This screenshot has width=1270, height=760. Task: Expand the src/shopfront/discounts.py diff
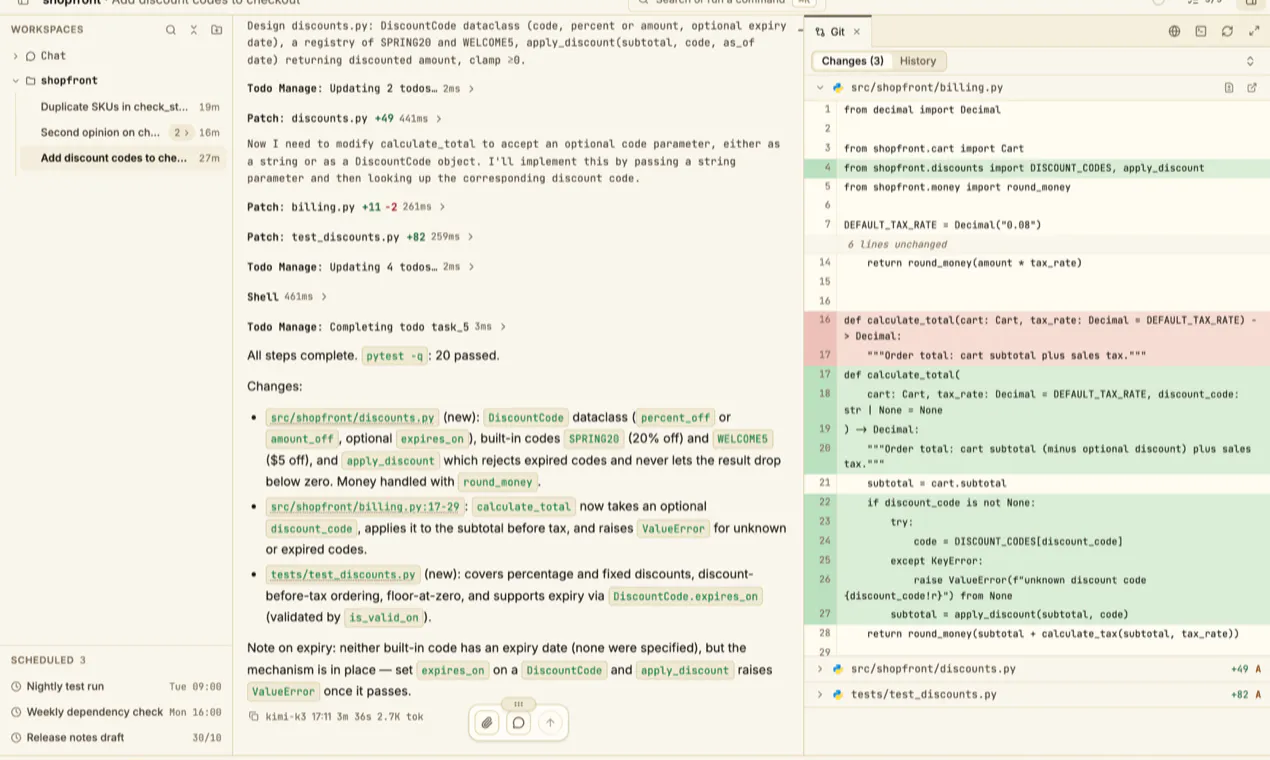click(820, 669)
